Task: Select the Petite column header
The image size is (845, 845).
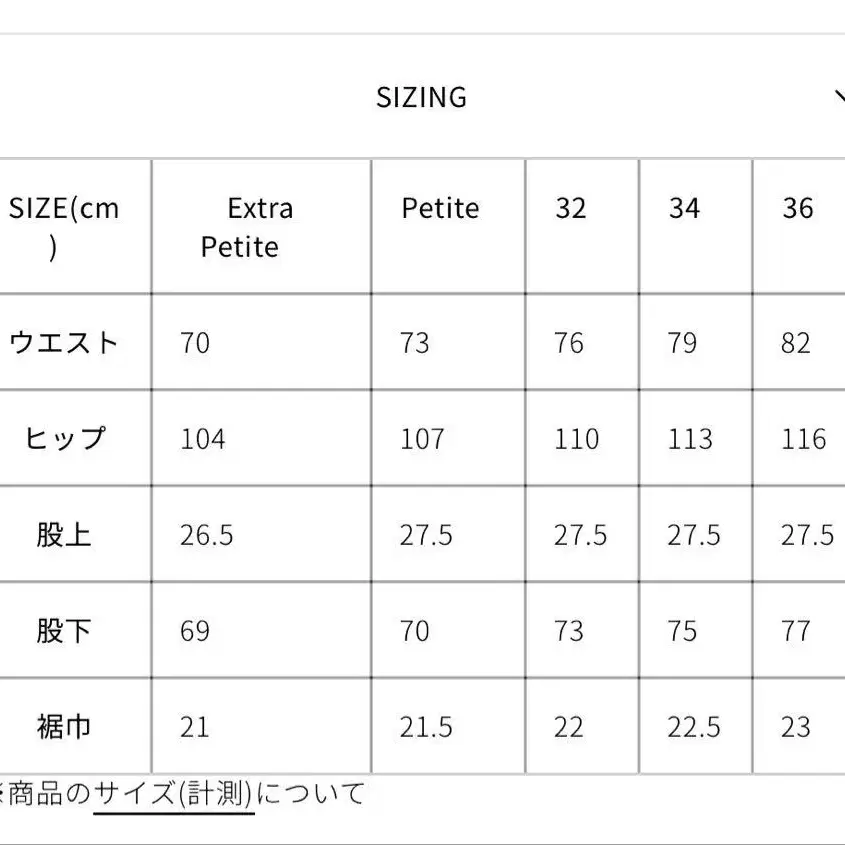Action: click(440, 209)
